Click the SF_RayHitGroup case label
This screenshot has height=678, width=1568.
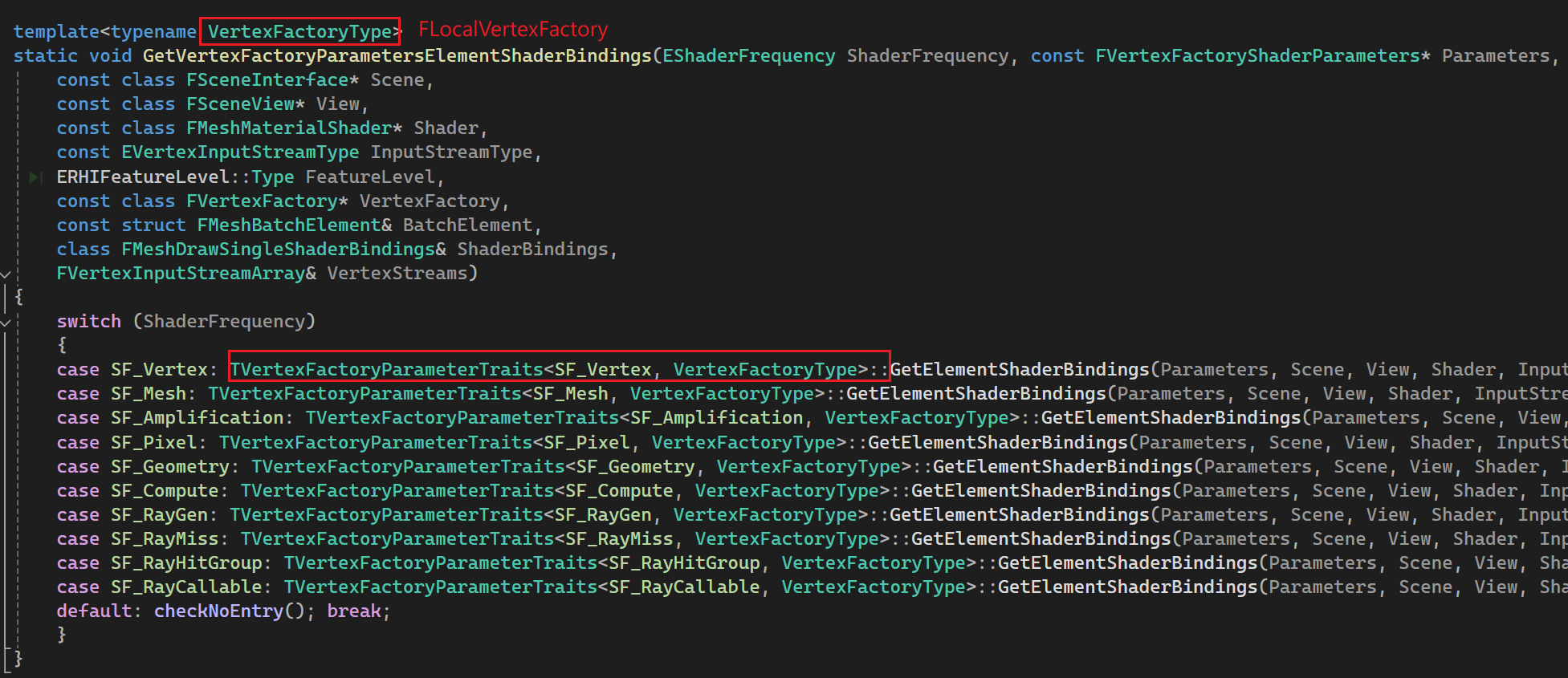[x=186, y=563]
